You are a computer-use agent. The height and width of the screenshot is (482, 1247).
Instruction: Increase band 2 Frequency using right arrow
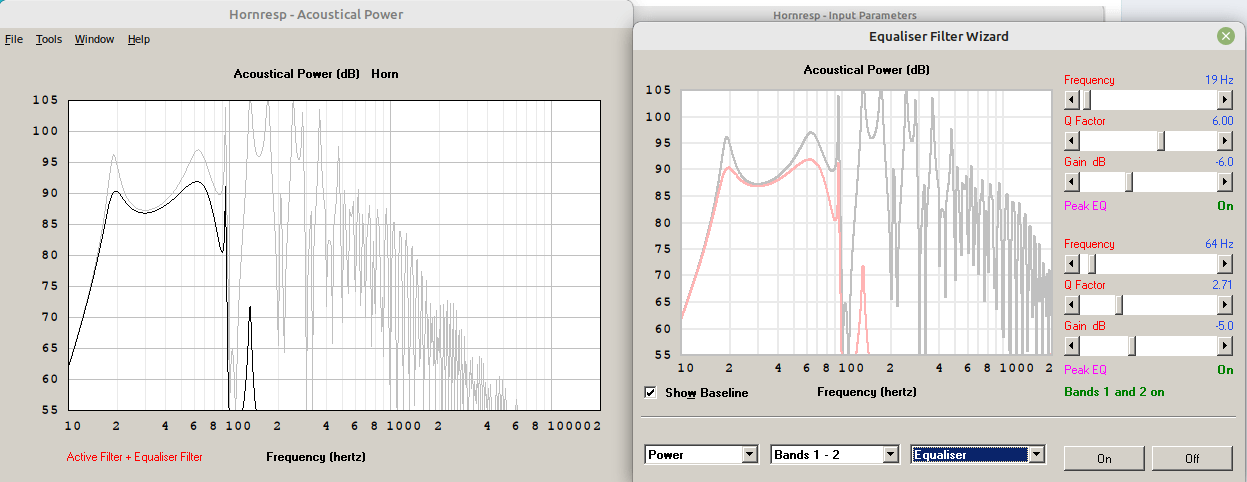tap(1224, 264)
